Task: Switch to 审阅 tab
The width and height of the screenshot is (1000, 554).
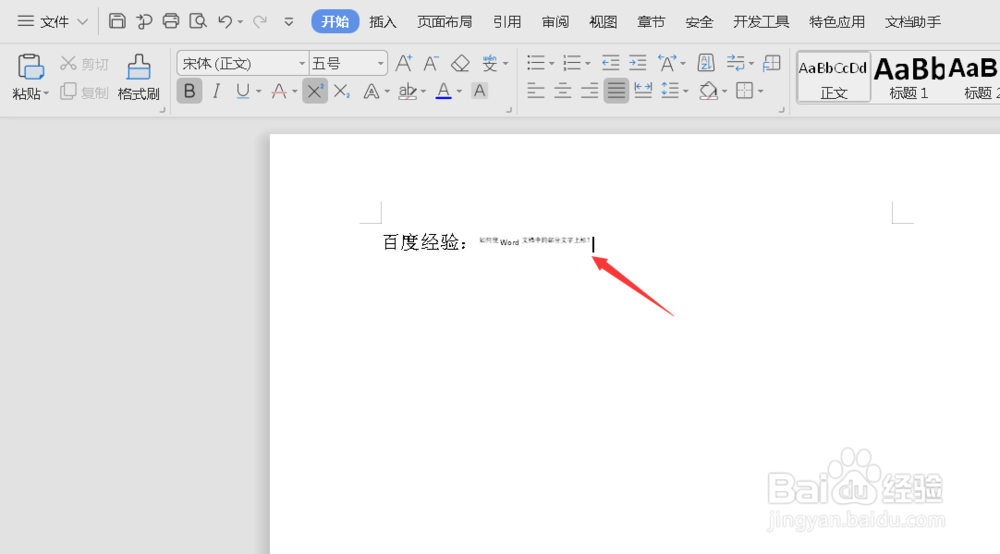Action: point(555,22)
